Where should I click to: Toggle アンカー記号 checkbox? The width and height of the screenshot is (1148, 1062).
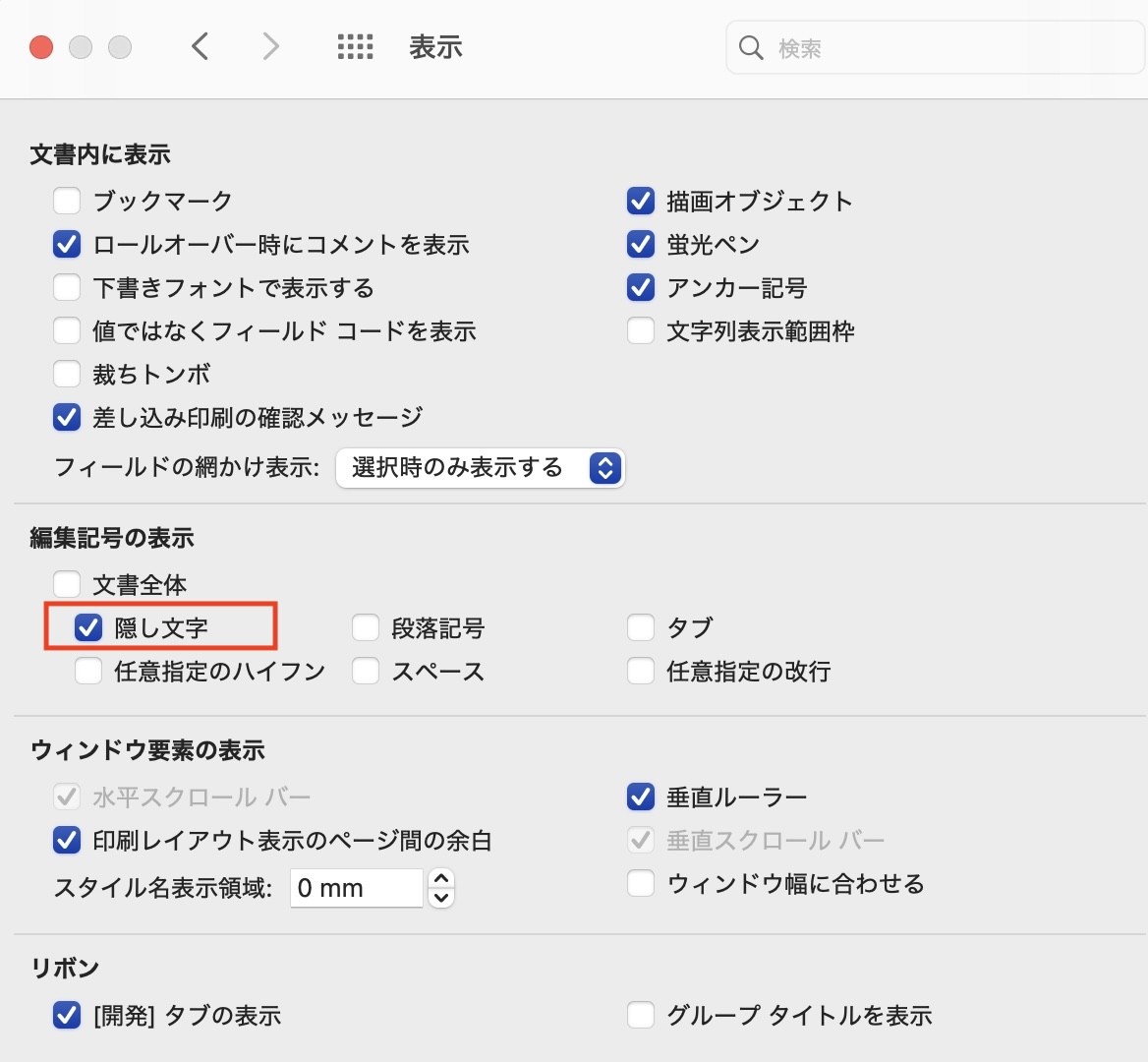click(x=641, y=287)
